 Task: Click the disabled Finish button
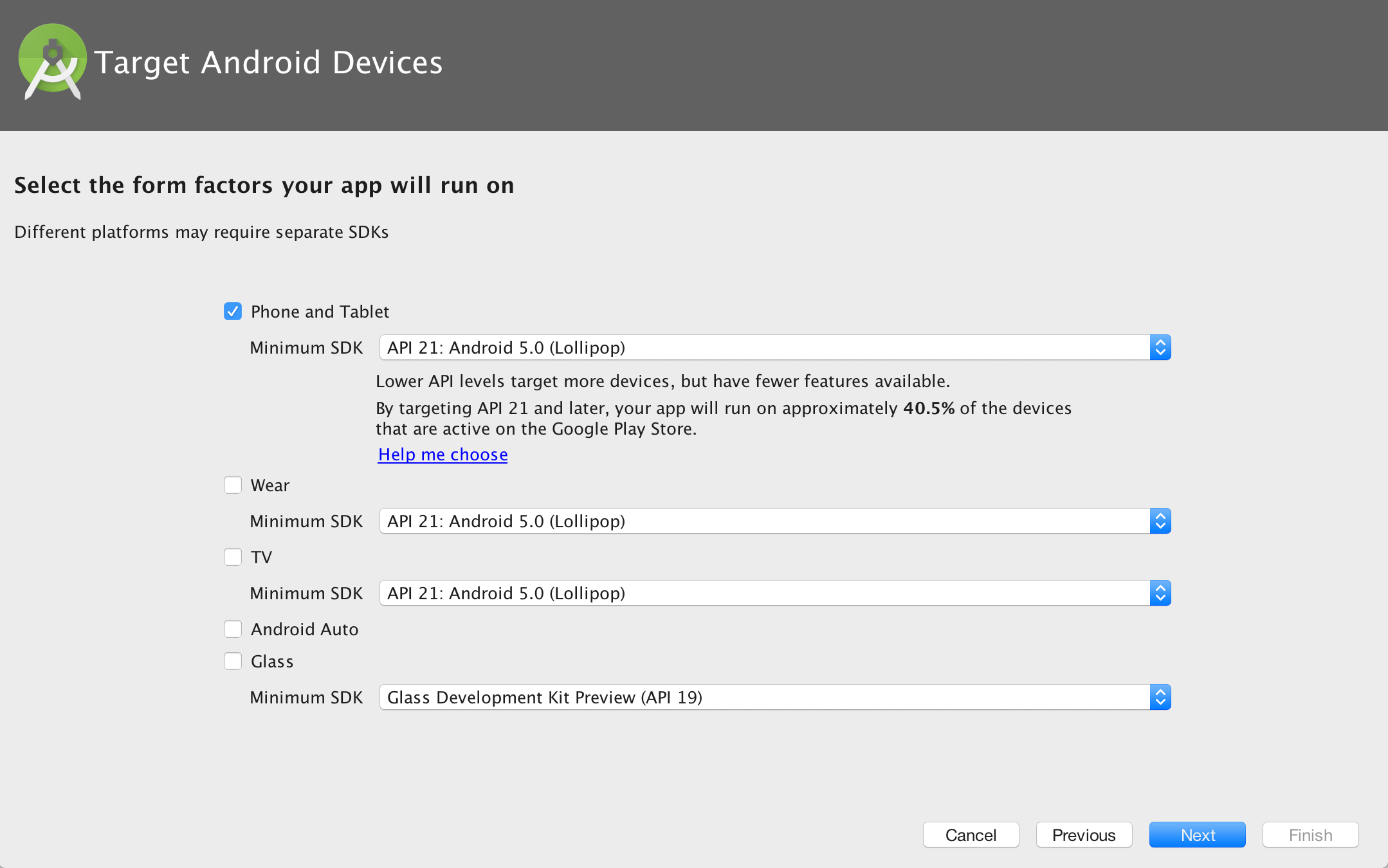(1310, 835)
